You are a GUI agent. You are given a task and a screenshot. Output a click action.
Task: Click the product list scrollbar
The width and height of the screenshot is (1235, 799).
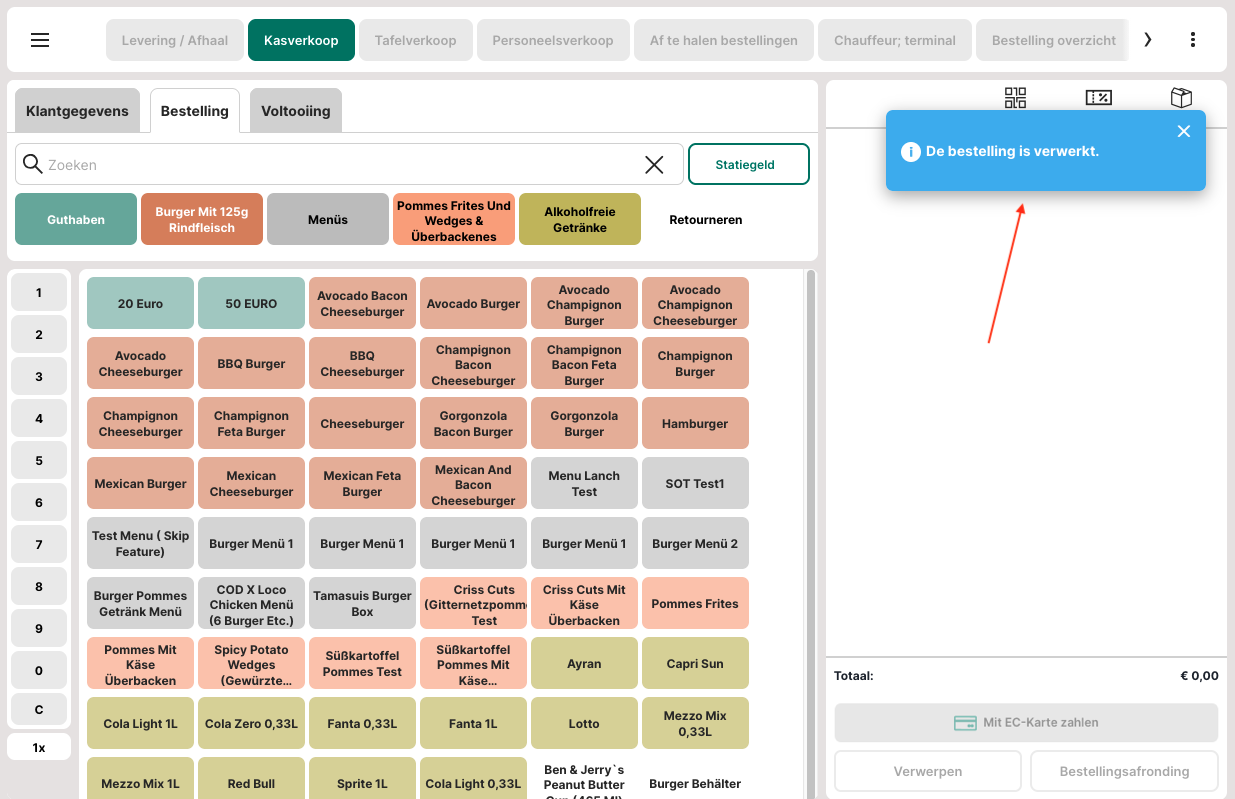click(x=810, y=500)
